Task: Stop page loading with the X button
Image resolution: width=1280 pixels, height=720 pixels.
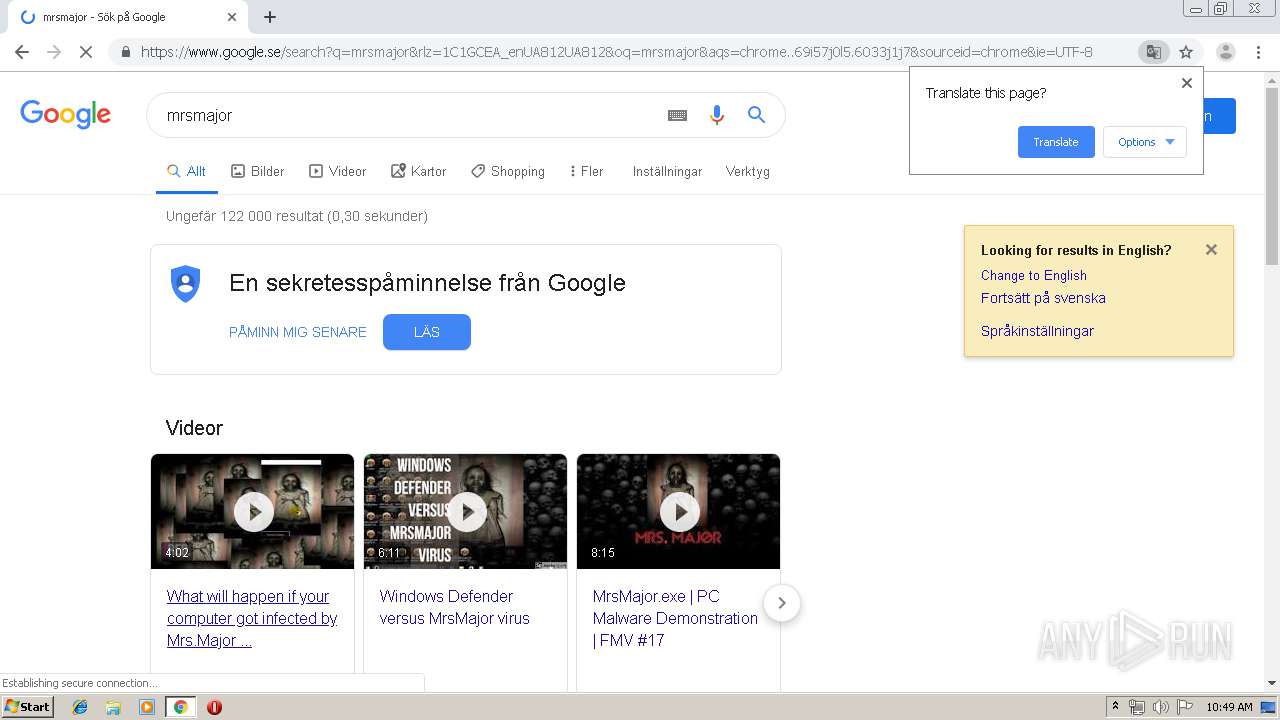Action: click(86, 52)
